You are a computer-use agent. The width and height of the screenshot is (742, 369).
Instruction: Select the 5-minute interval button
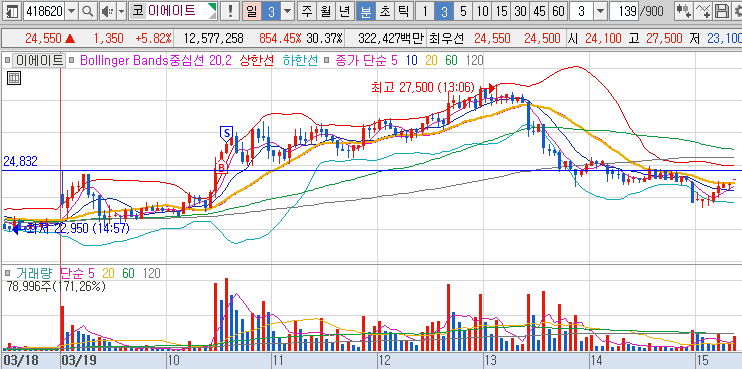(463, 11)
